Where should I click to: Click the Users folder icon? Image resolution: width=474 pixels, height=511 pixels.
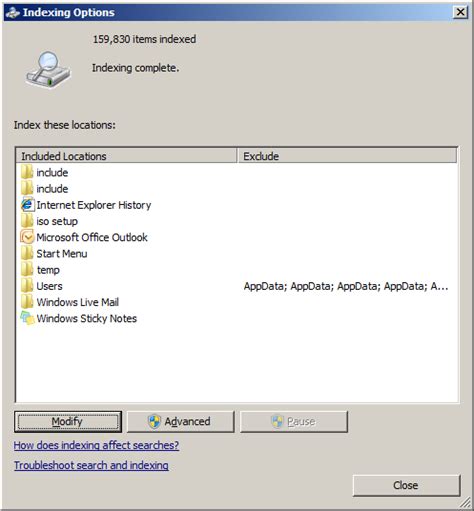pos(27,286)
